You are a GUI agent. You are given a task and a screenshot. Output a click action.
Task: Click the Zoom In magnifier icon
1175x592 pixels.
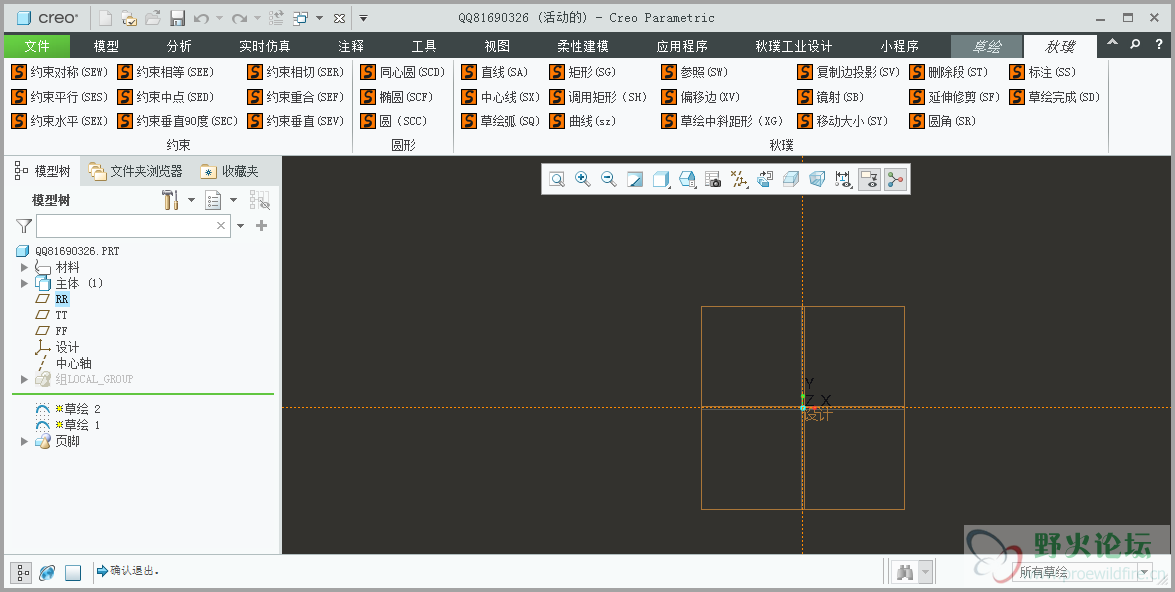tap(582, 179)
